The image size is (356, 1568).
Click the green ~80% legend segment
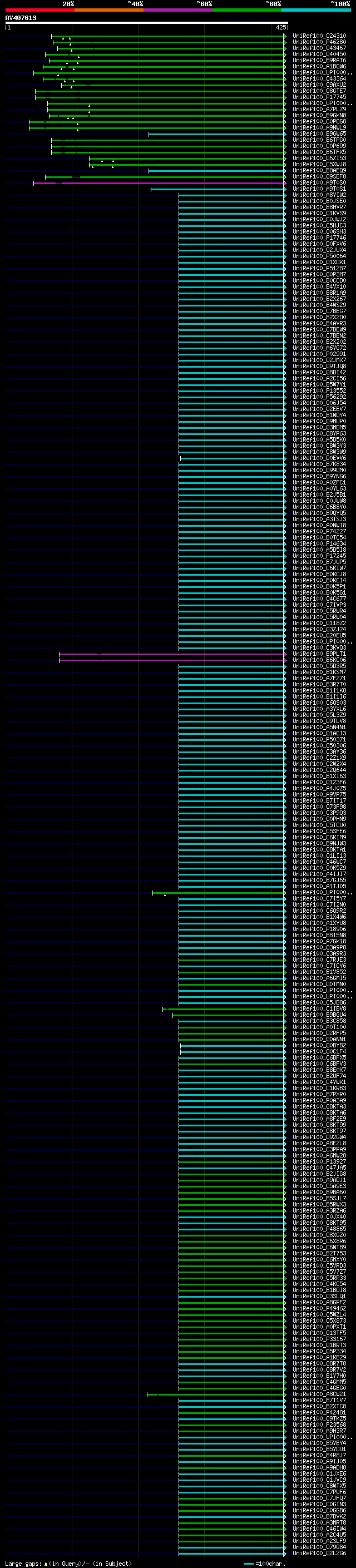(x=247, y=10)
